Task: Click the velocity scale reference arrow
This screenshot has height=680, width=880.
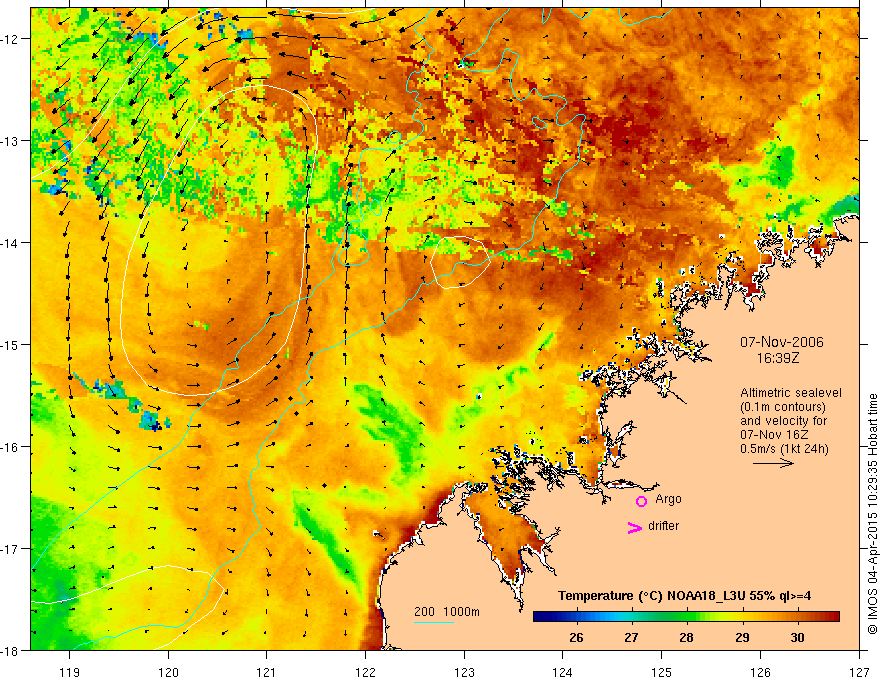Action: (x=773, y=463)
